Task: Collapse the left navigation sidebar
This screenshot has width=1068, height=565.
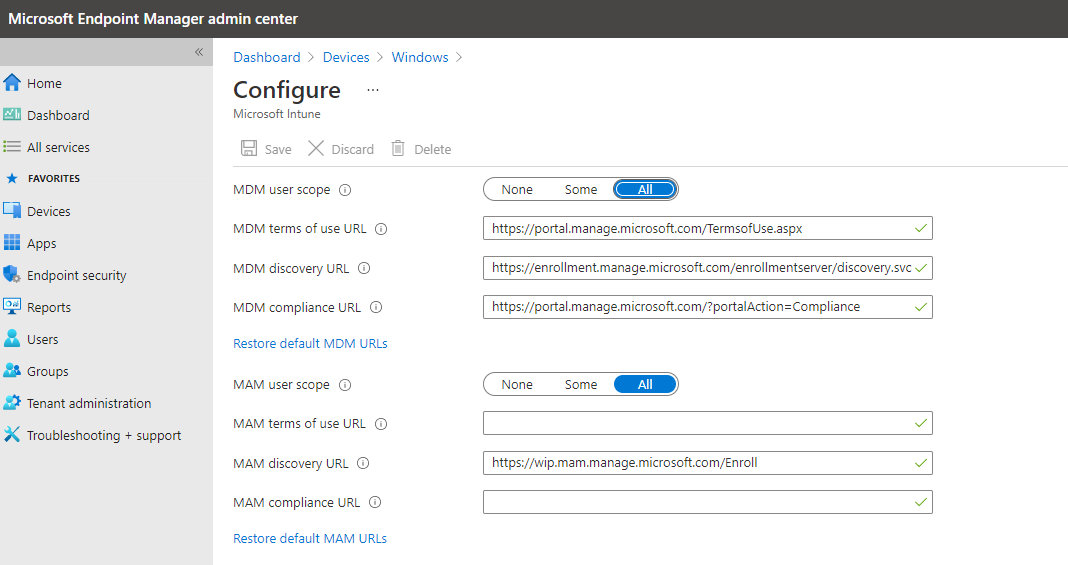Action: point(199,52)
